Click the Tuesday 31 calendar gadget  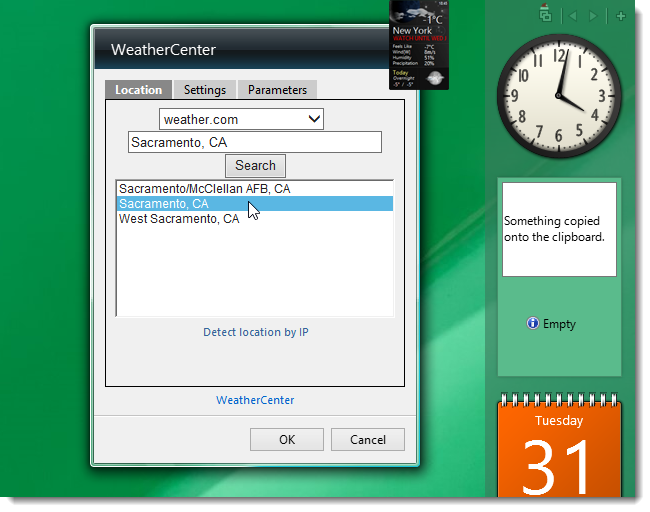click(559, 444)
